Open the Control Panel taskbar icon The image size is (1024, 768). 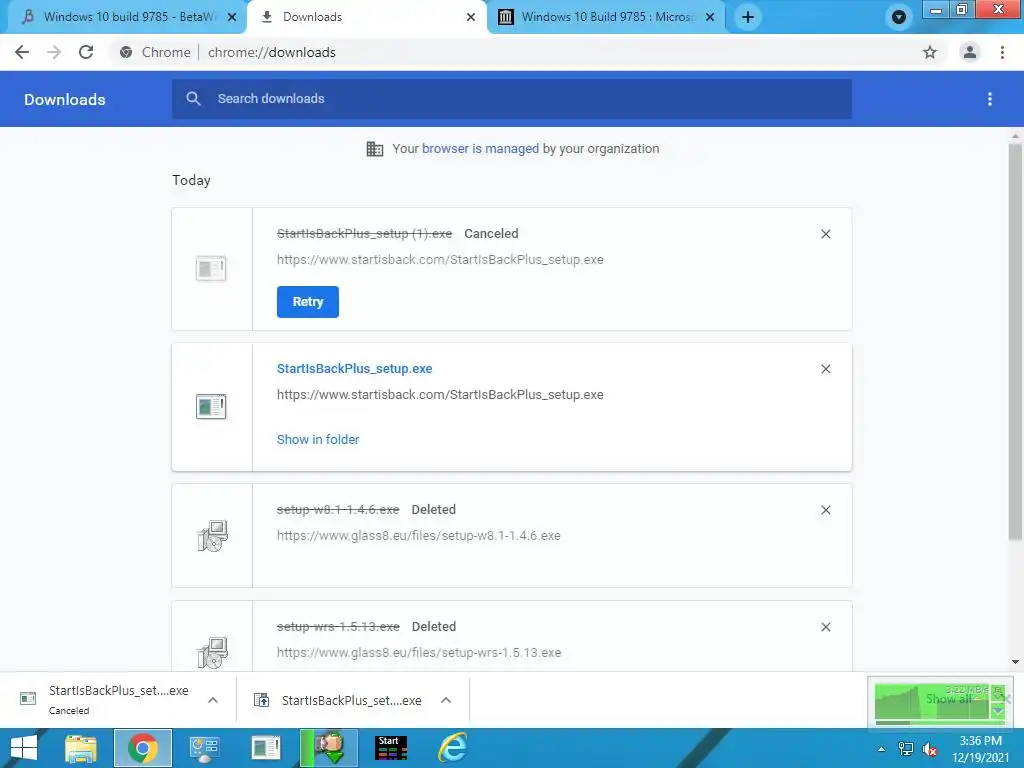[x=204, y=748]
